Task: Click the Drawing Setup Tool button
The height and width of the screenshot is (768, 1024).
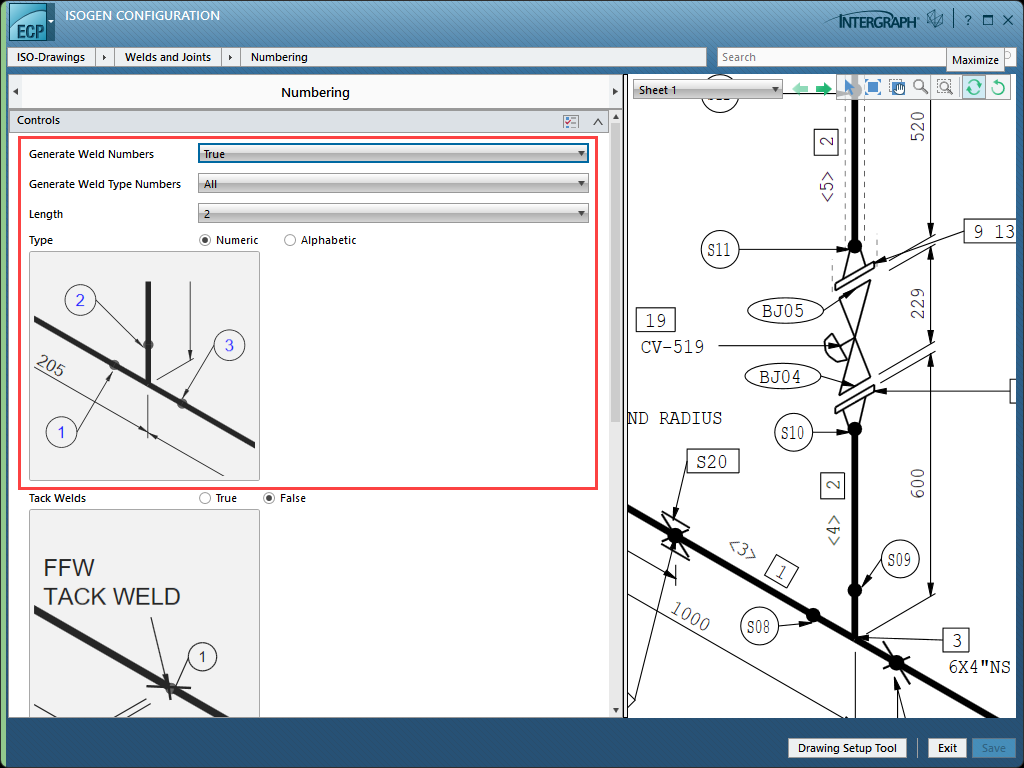Action: tap(848, 748)
